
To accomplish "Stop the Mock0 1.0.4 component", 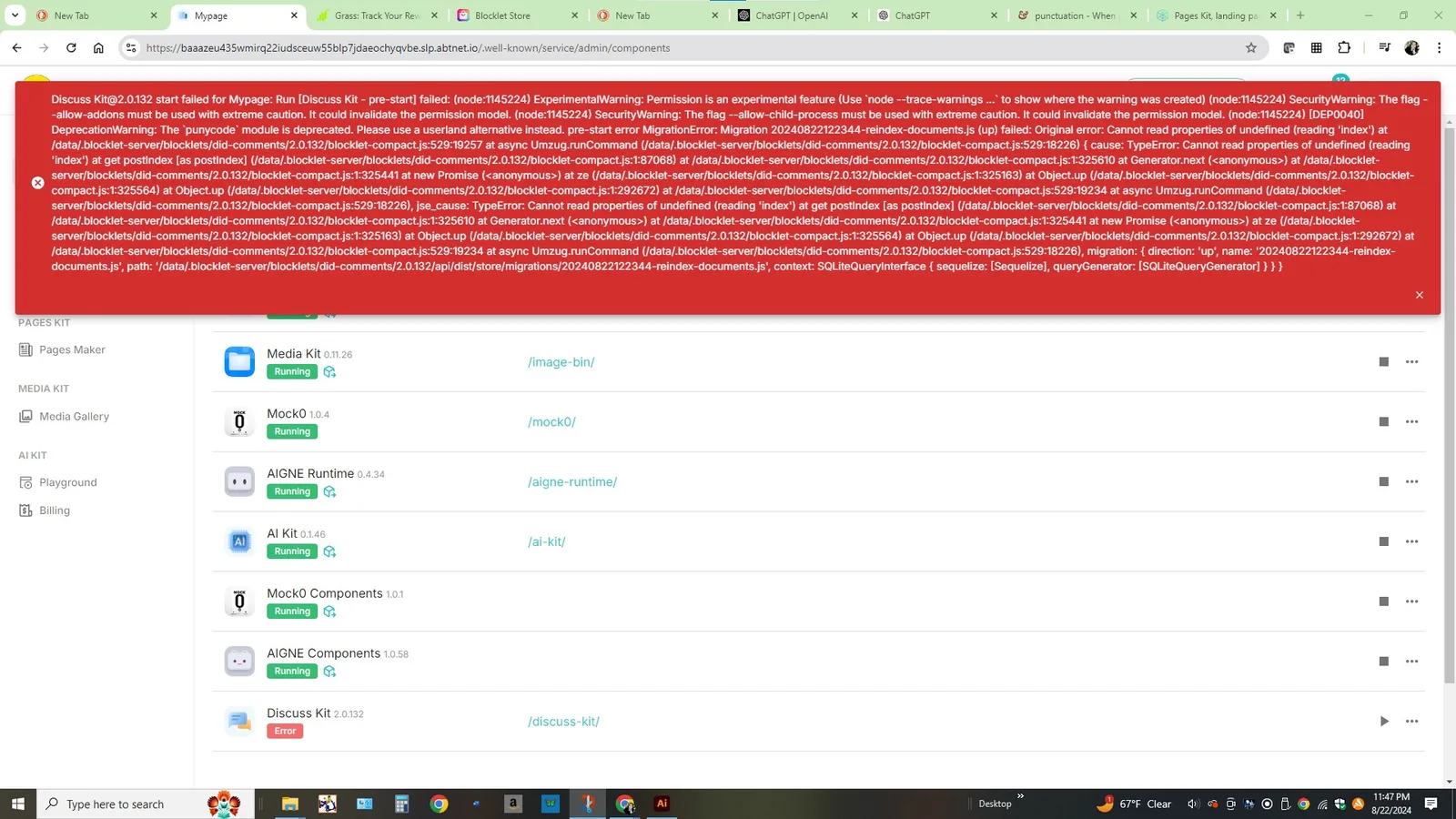I will pyautogui.click(x=1384, y=422).
